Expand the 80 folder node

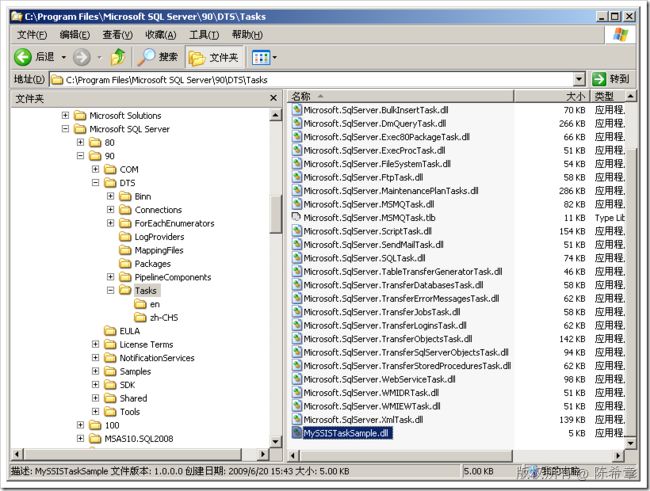coord(80,142)
